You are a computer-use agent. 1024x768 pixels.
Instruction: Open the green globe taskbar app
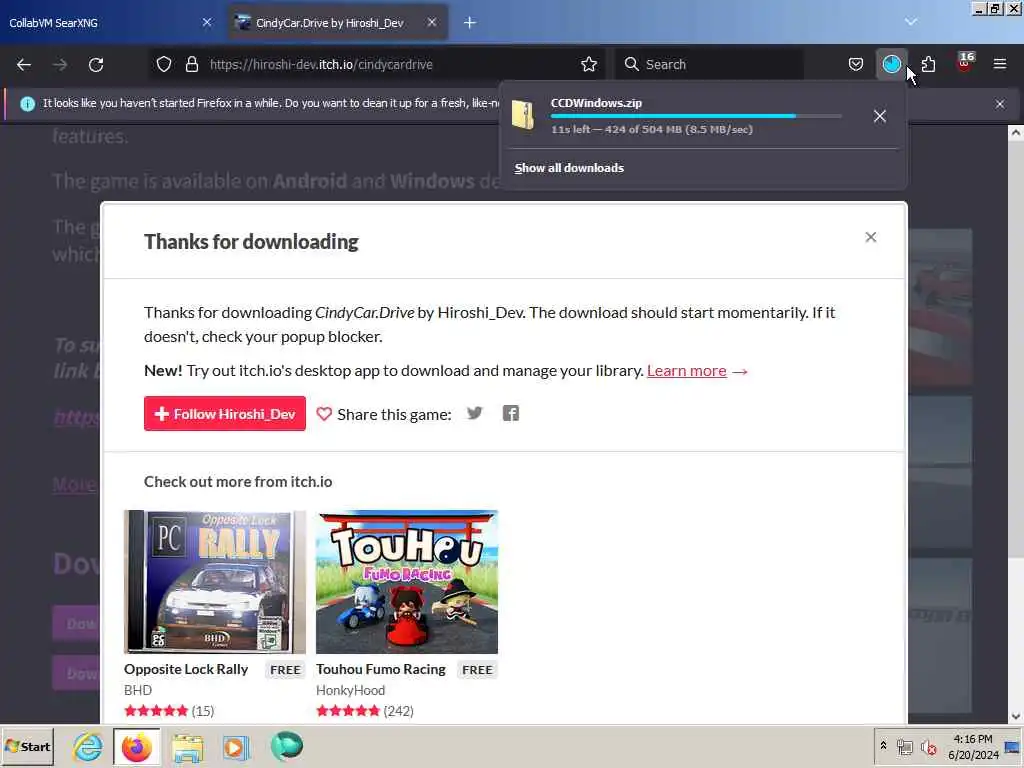[287, 746]
